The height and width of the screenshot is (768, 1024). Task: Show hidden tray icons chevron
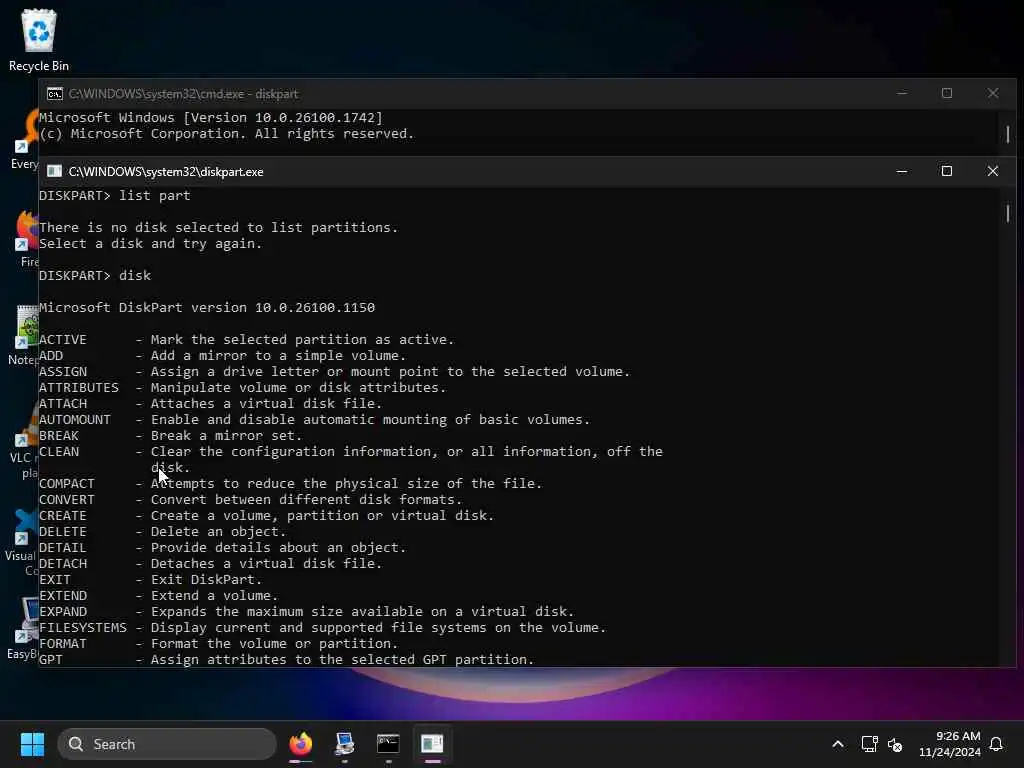coord(838,744)
